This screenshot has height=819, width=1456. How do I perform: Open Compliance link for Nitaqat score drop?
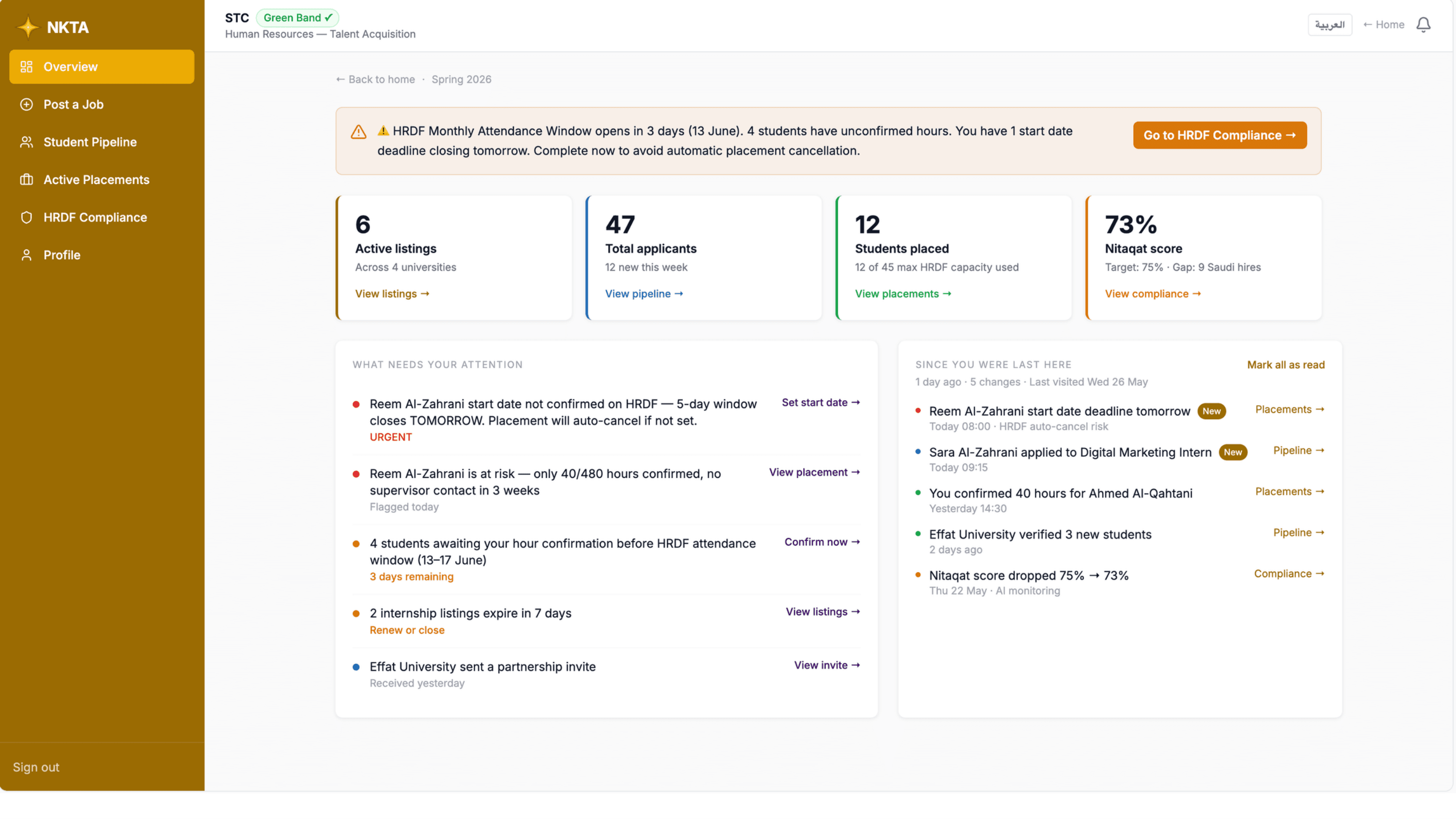pyautogui.click(x=1289, y=573)
